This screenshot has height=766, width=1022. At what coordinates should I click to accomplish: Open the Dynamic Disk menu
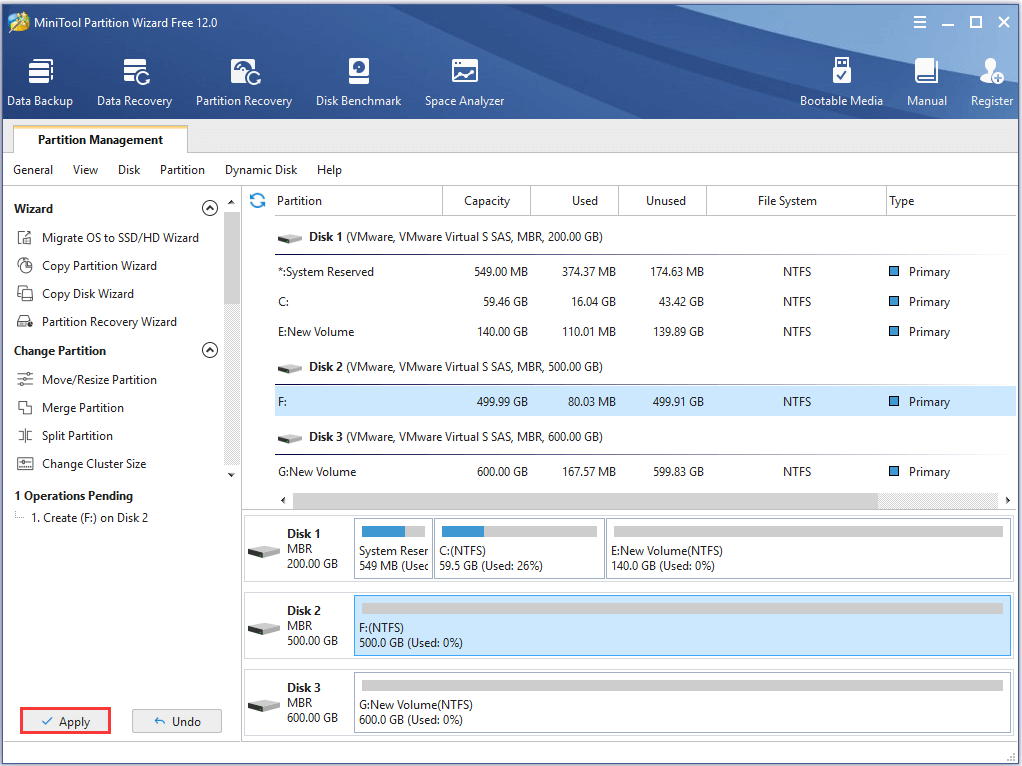click(x=261, y=169)
